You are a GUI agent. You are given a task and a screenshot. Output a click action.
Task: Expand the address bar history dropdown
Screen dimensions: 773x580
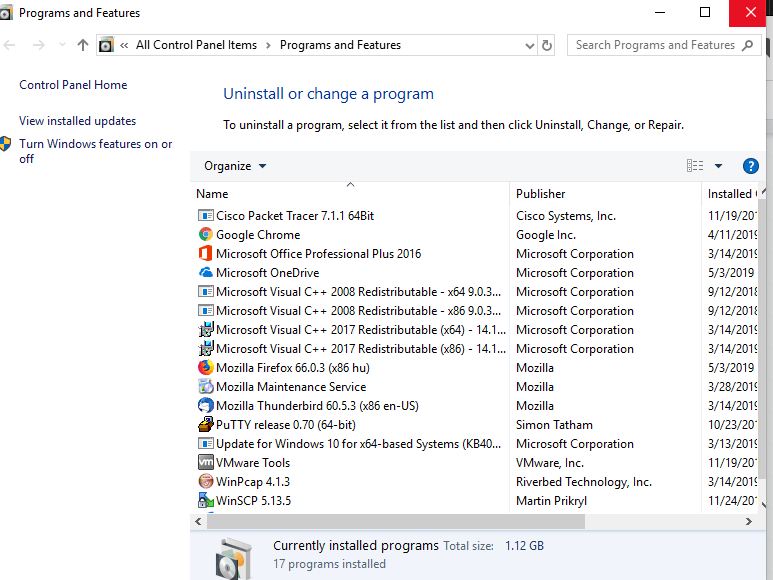tap(529, 46)
